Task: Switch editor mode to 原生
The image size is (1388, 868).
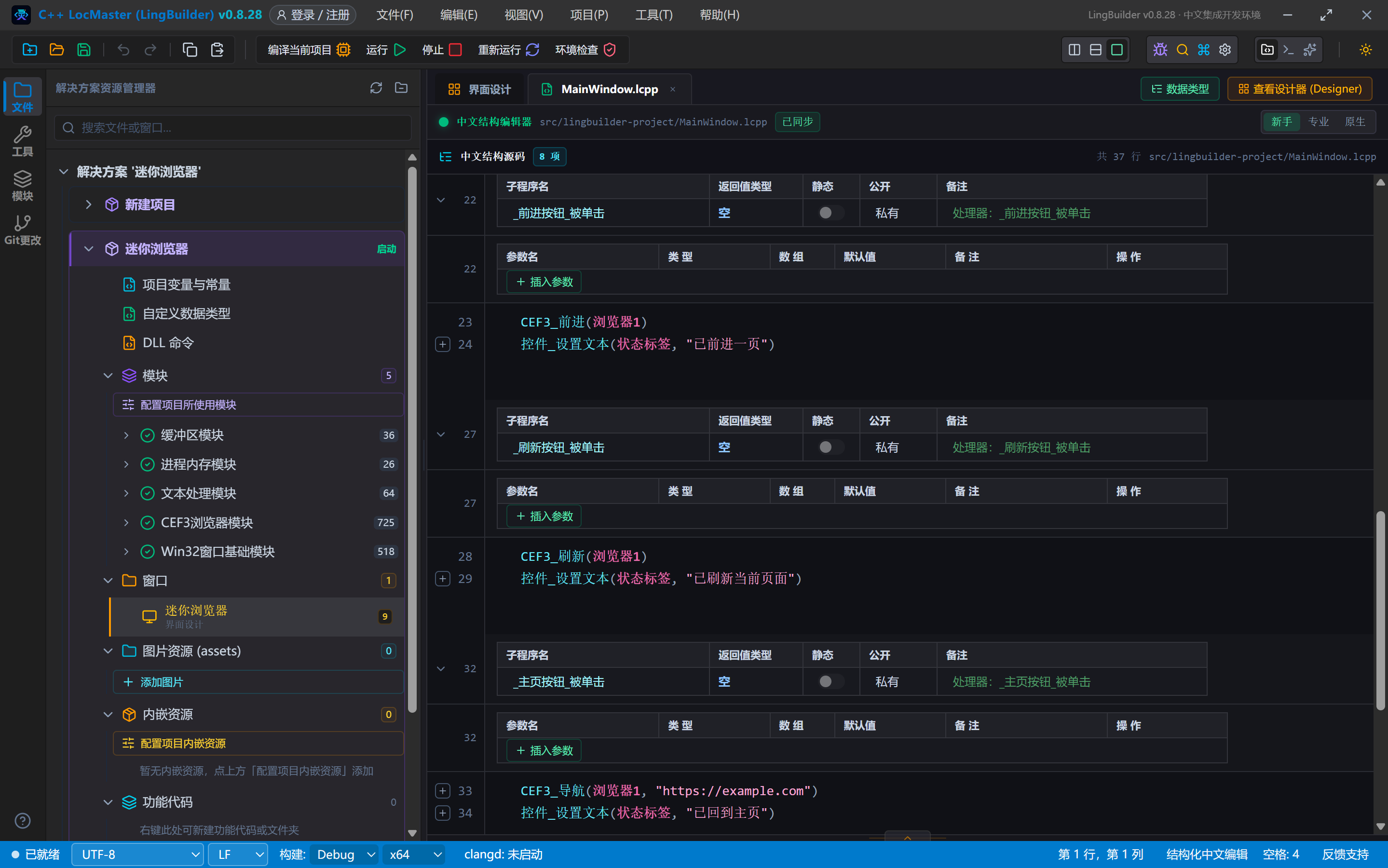Action: pos(1355,122)
